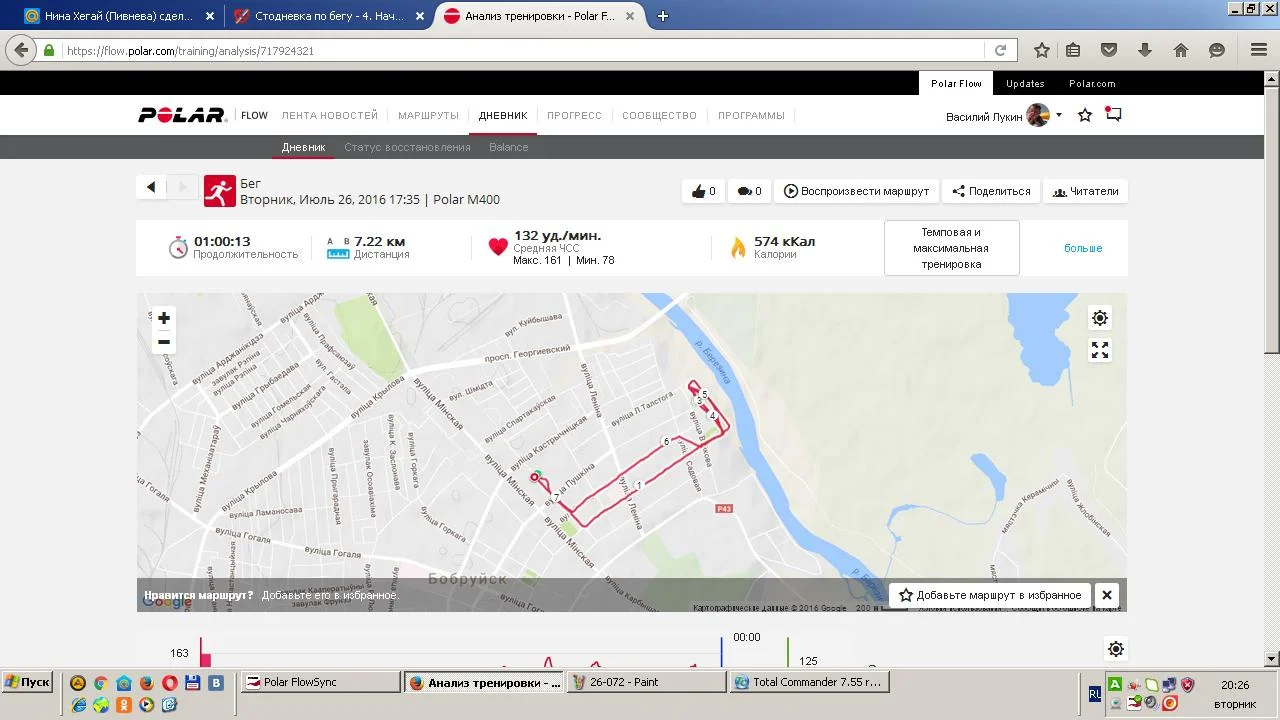The width and height of the screenshot is (1280, 720).
Task: Click the star favorites icon in header
Action: tap(1085, 115)
